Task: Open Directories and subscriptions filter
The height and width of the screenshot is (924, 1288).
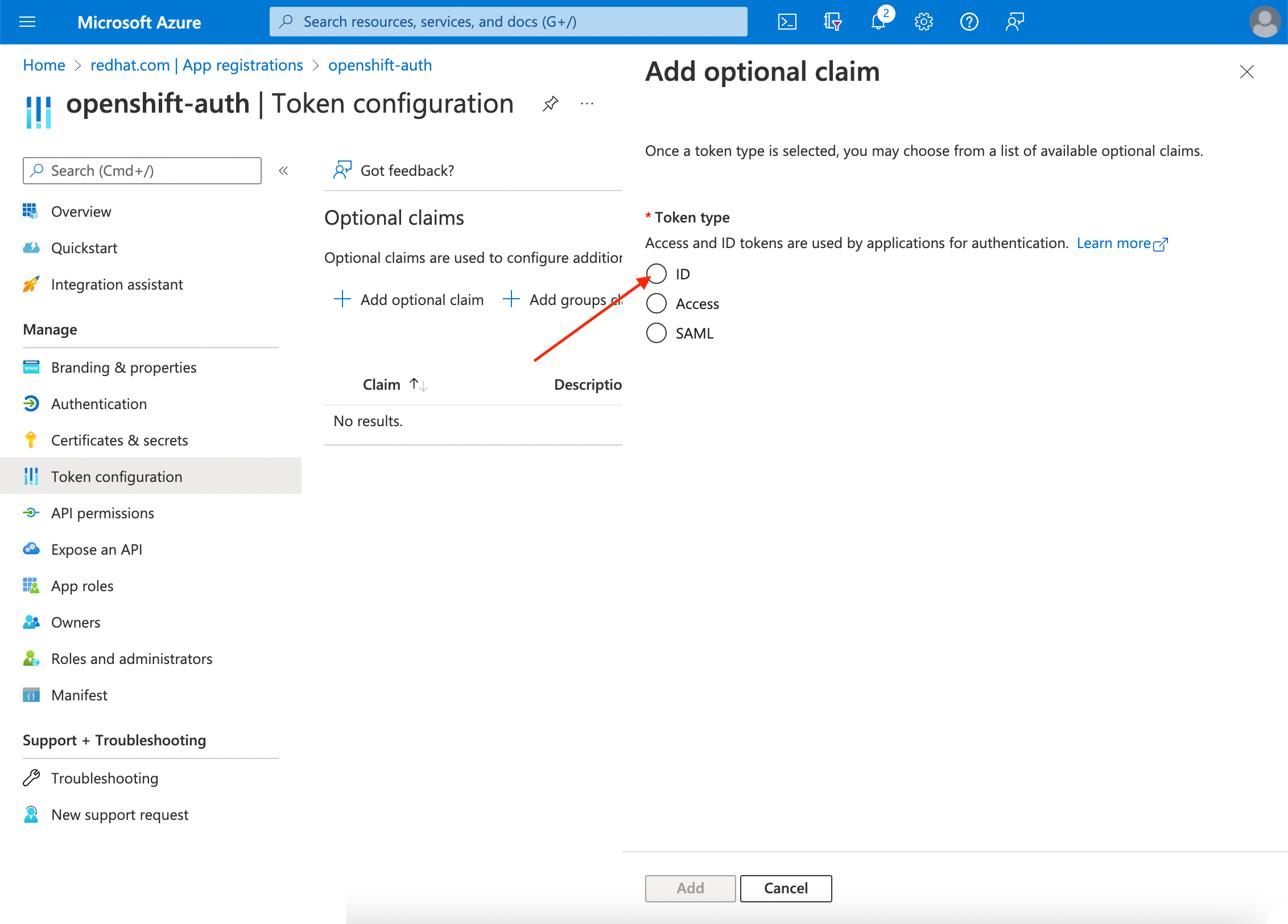Action: coord(832,22)
